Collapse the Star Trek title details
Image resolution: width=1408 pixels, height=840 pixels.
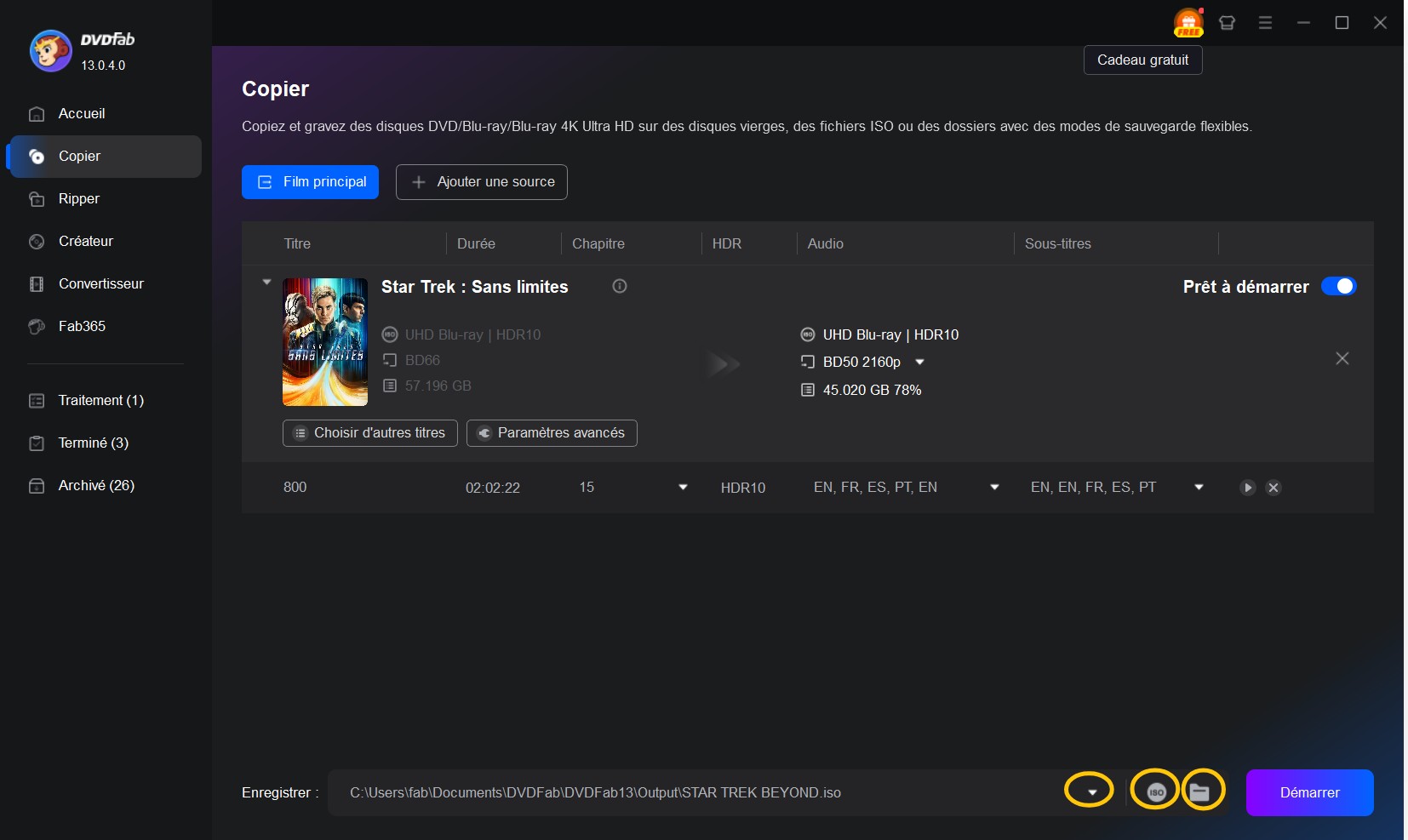(x=266, y=282)
